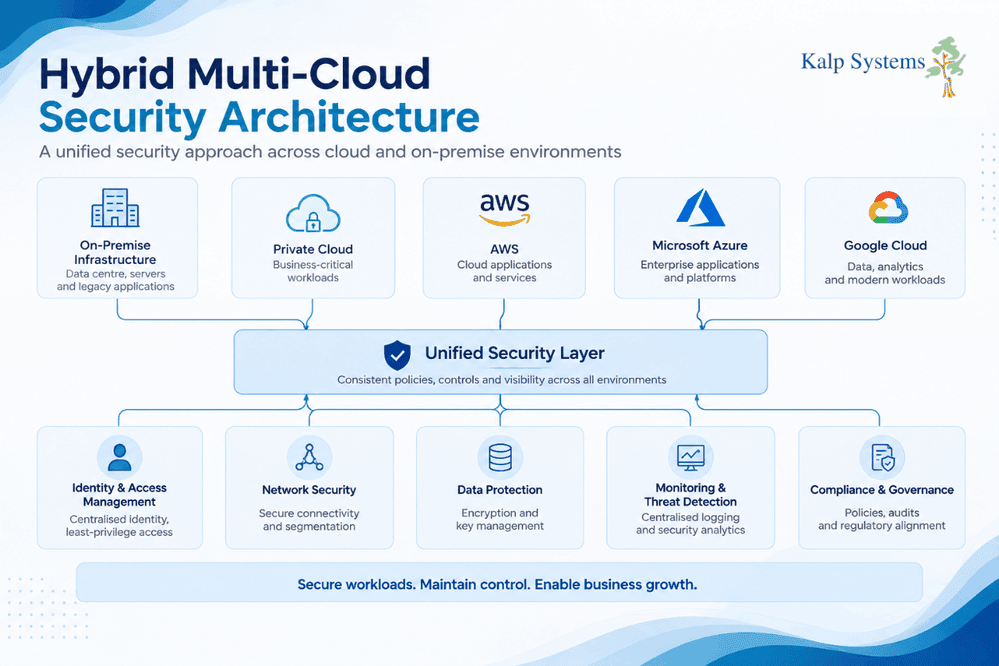999x666 pixels.
Task: Click the Kalp Systems tree logo
Action: [x=947, y=66]
